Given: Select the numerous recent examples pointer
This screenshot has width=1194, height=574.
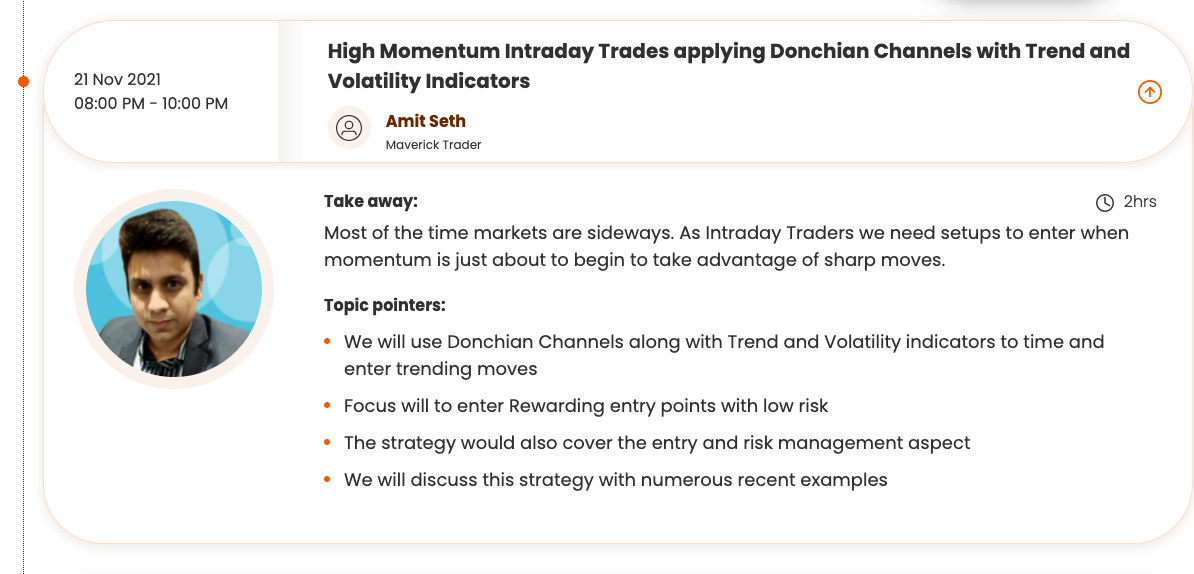Looking at the screenshot, I should coord(615,480).
